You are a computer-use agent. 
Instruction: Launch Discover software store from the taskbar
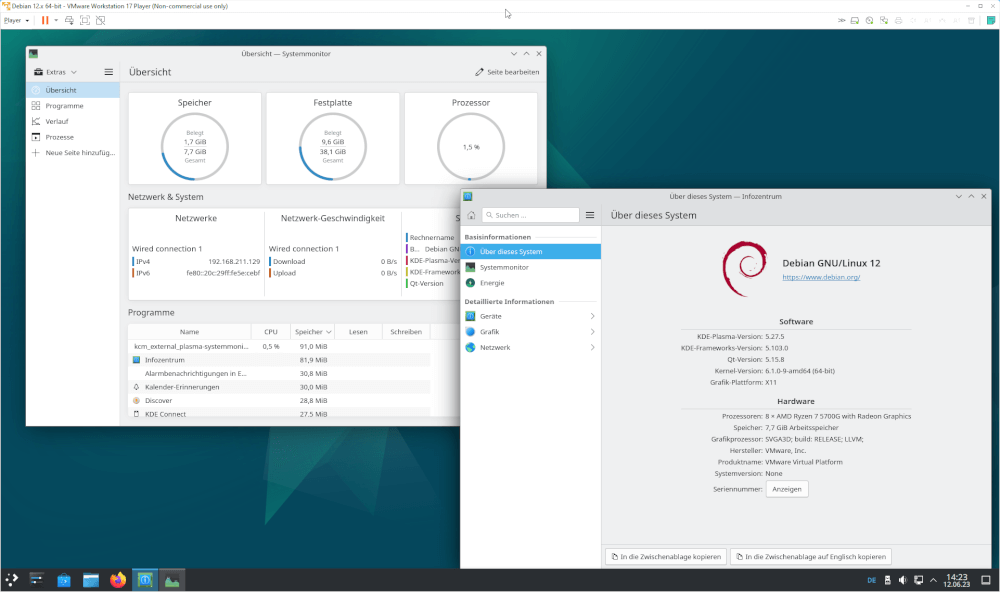pos(64,580)
